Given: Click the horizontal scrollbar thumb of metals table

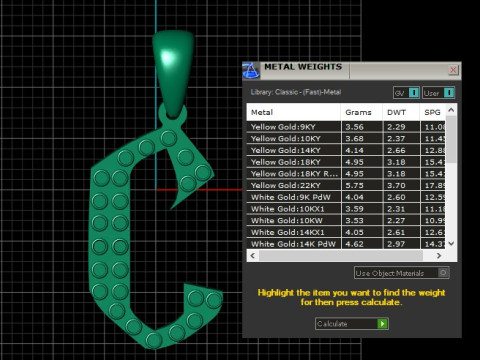Looking at the screenshot, I should (x=341, y=256).
